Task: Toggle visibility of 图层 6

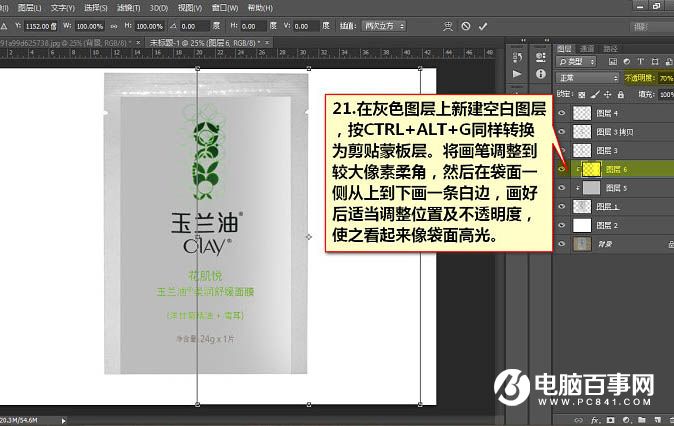Action: click(561, 169)
